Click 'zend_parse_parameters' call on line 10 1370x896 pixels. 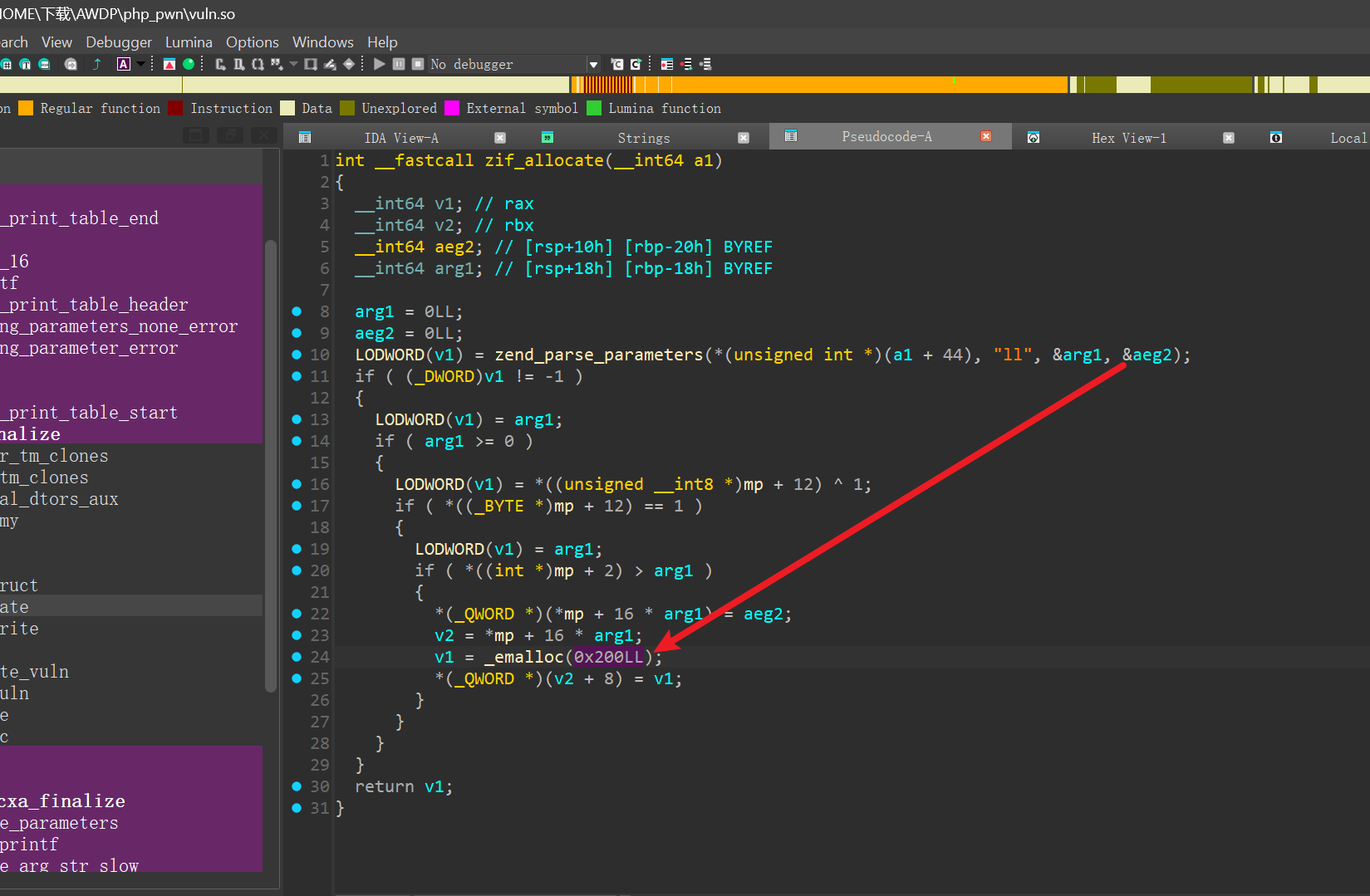599,355
